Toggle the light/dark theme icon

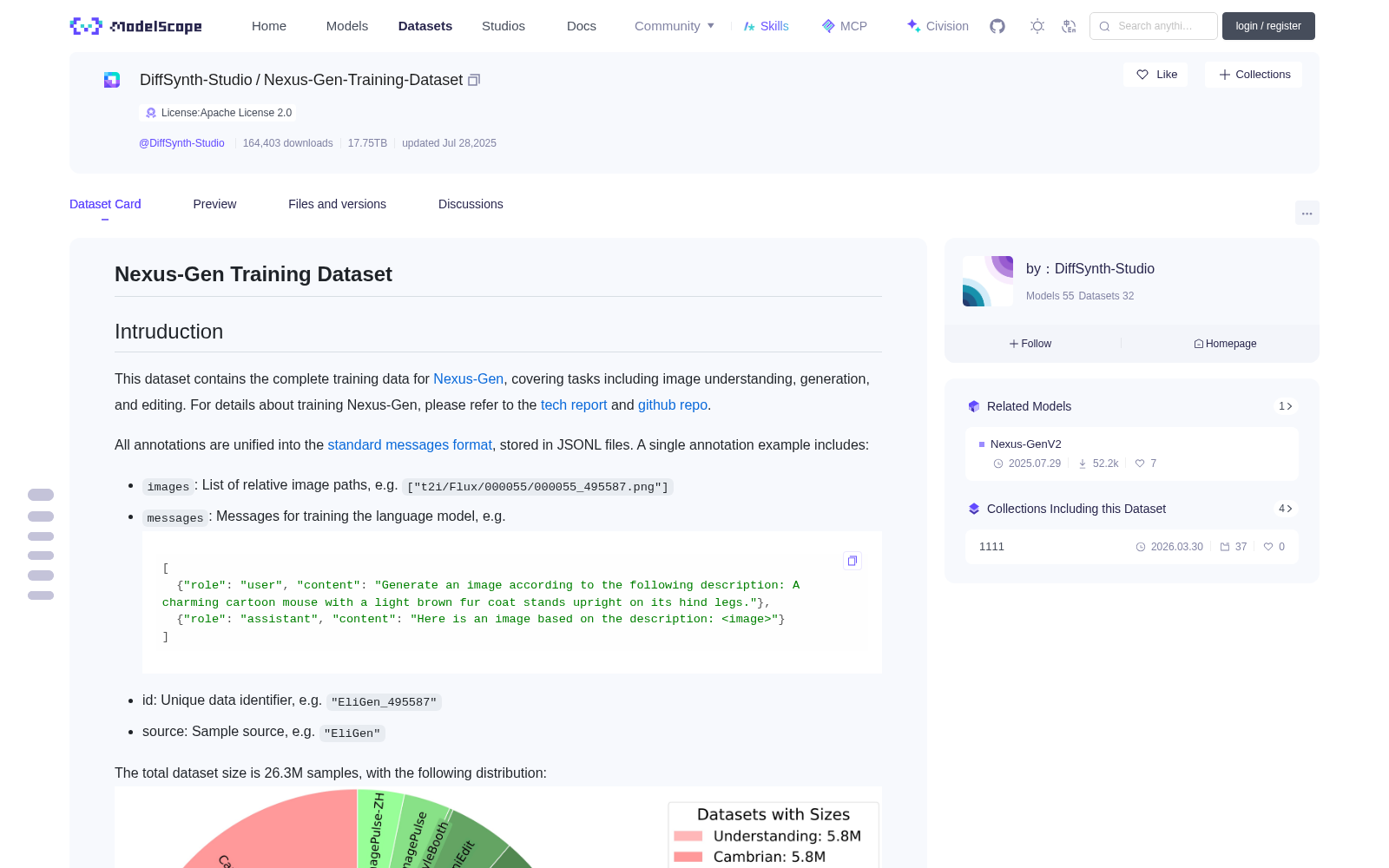(x=1037, y=26)
